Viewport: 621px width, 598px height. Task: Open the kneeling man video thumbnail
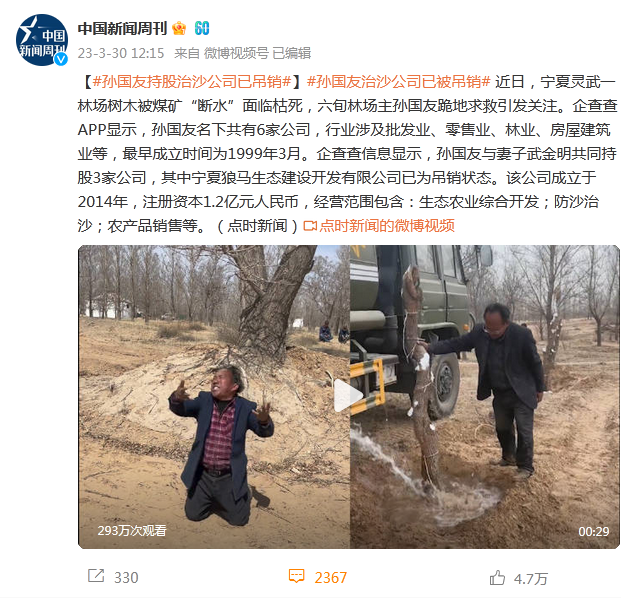214,397
